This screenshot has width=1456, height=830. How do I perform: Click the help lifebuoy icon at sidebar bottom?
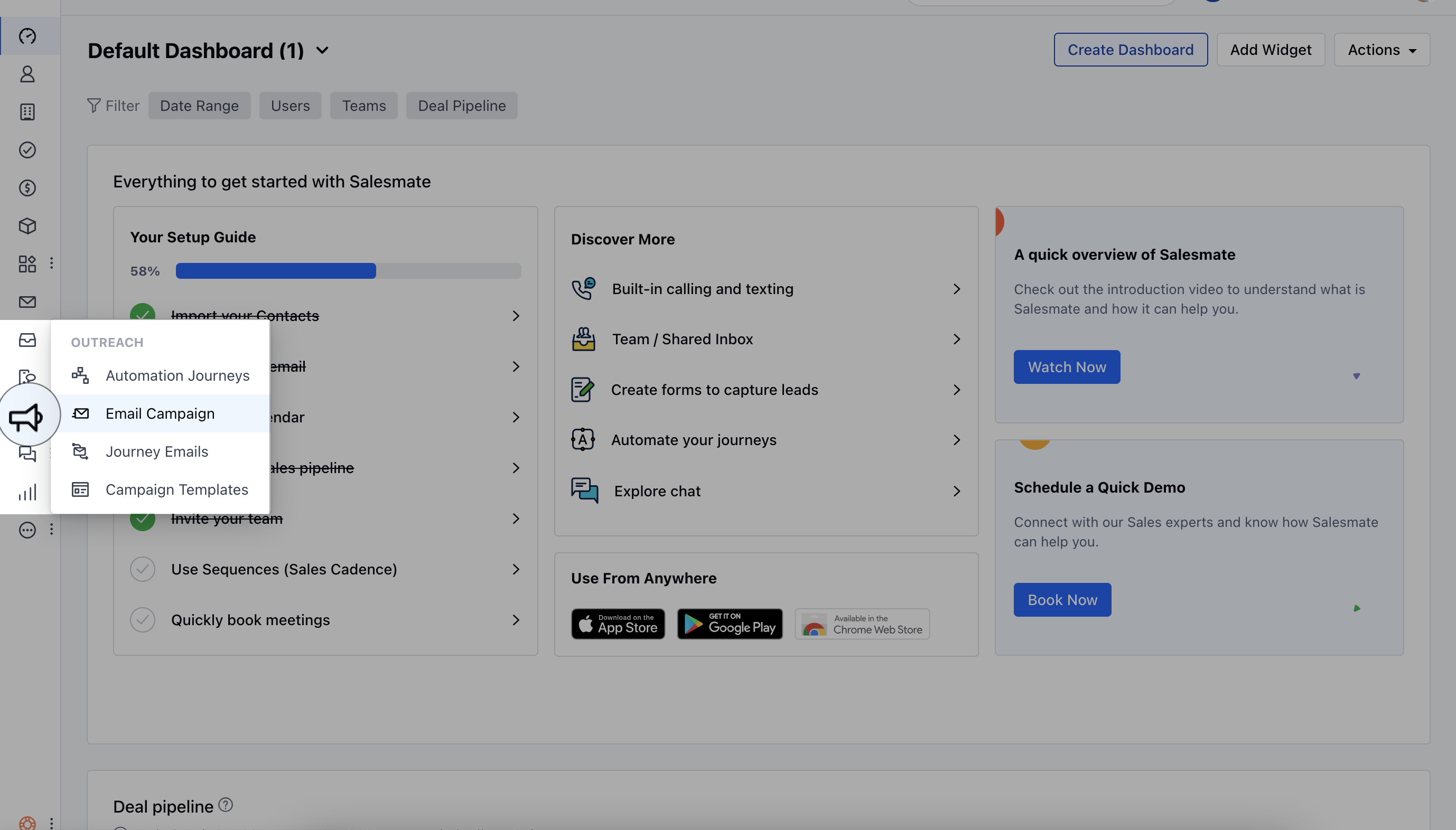pos(27,823)
